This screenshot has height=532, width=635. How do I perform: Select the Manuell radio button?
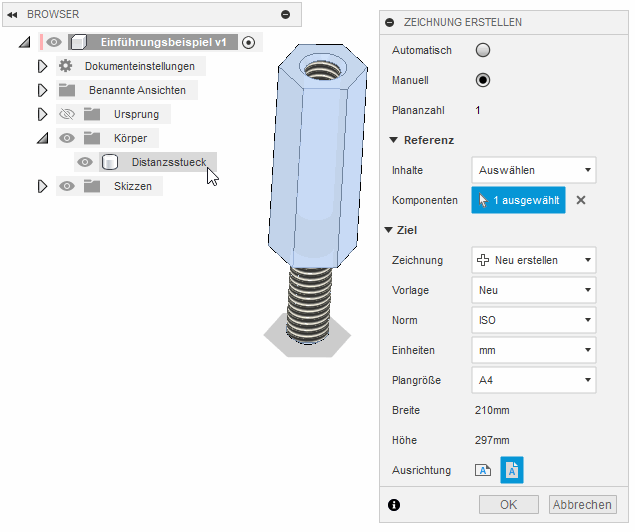pos(484,80)
